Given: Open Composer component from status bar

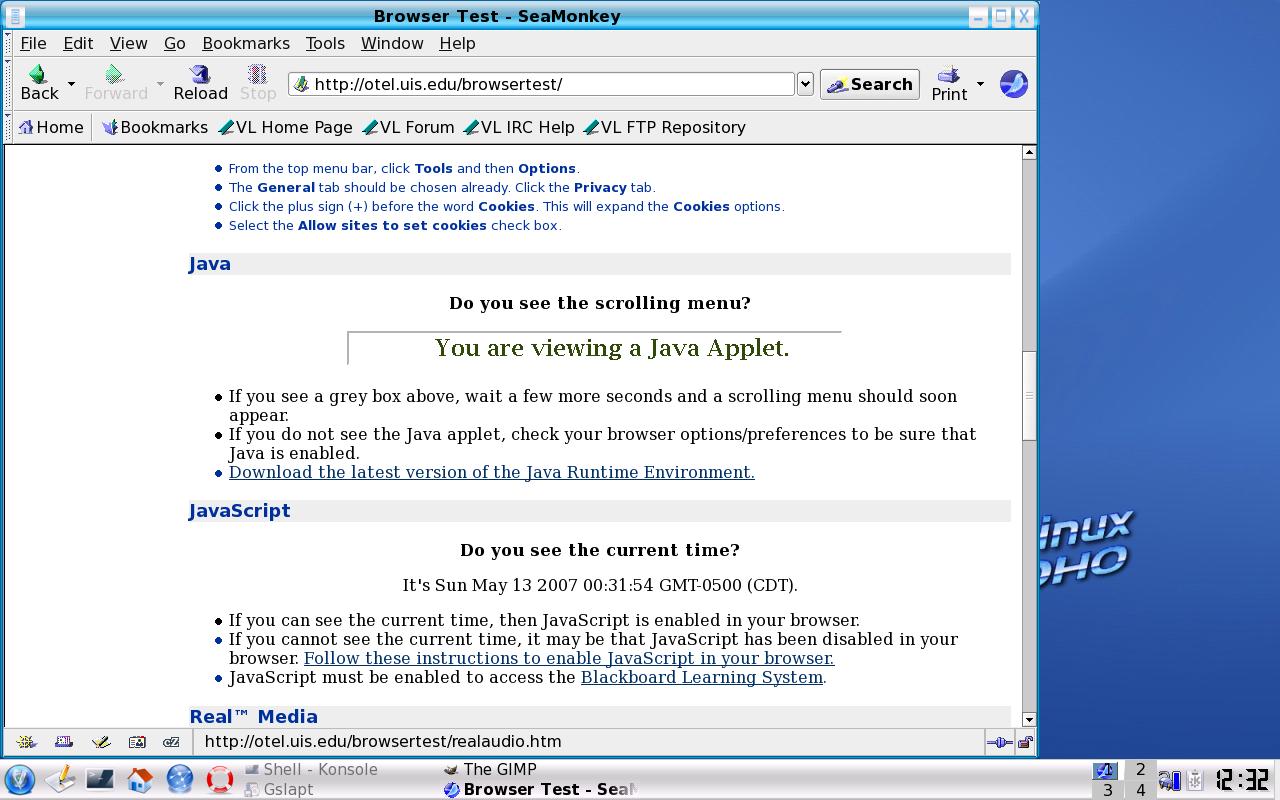Looking at the screenshot, I should coord(100,742).
